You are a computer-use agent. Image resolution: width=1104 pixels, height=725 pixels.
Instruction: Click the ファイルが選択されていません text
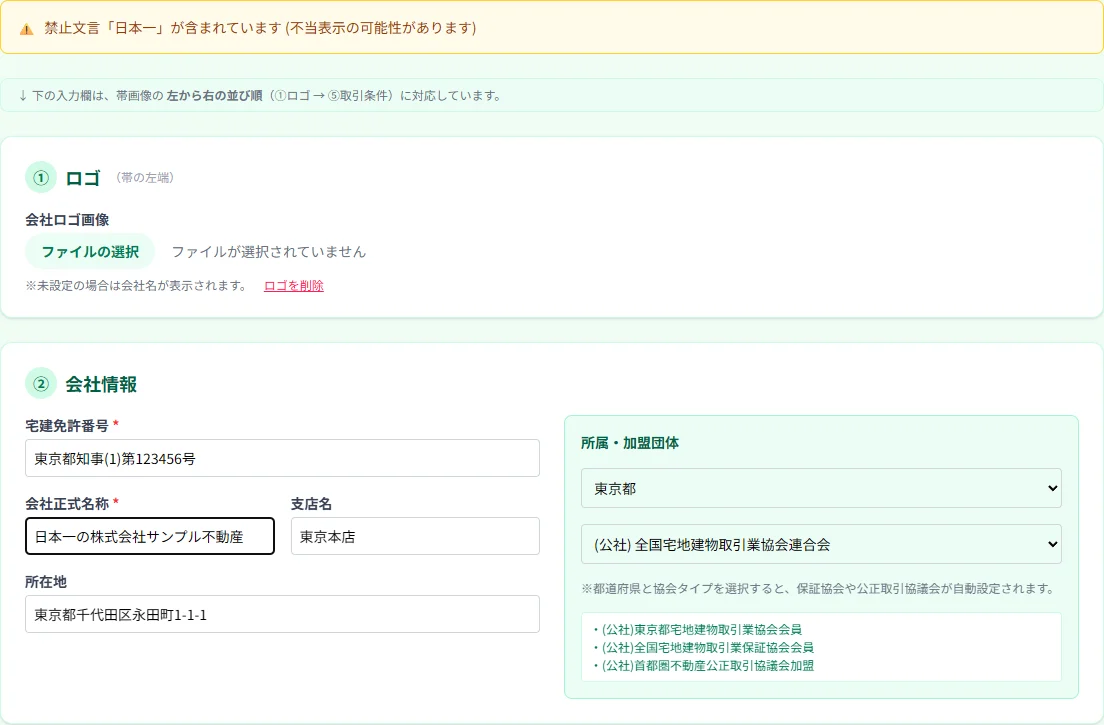click(x=269, y=251)
